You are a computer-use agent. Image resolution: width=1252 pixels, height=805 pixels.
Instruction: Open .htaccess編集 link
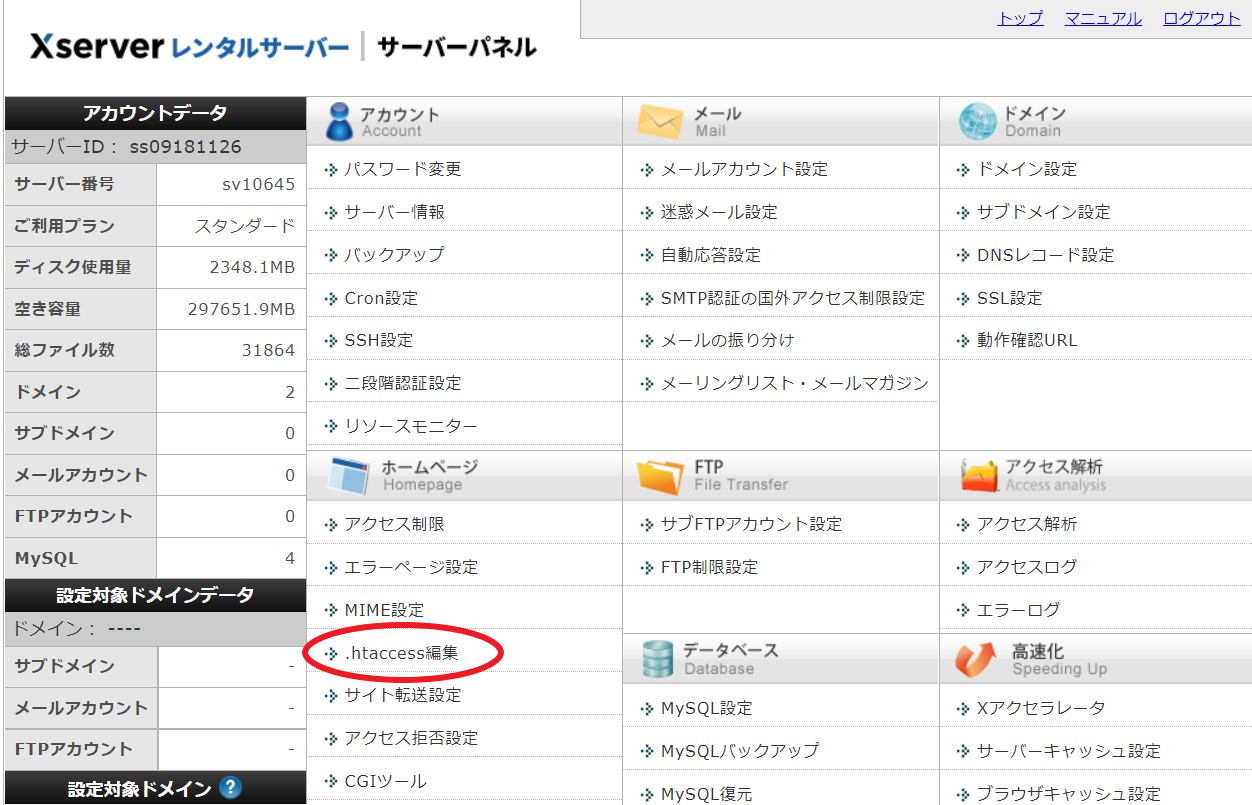point(401,653)
